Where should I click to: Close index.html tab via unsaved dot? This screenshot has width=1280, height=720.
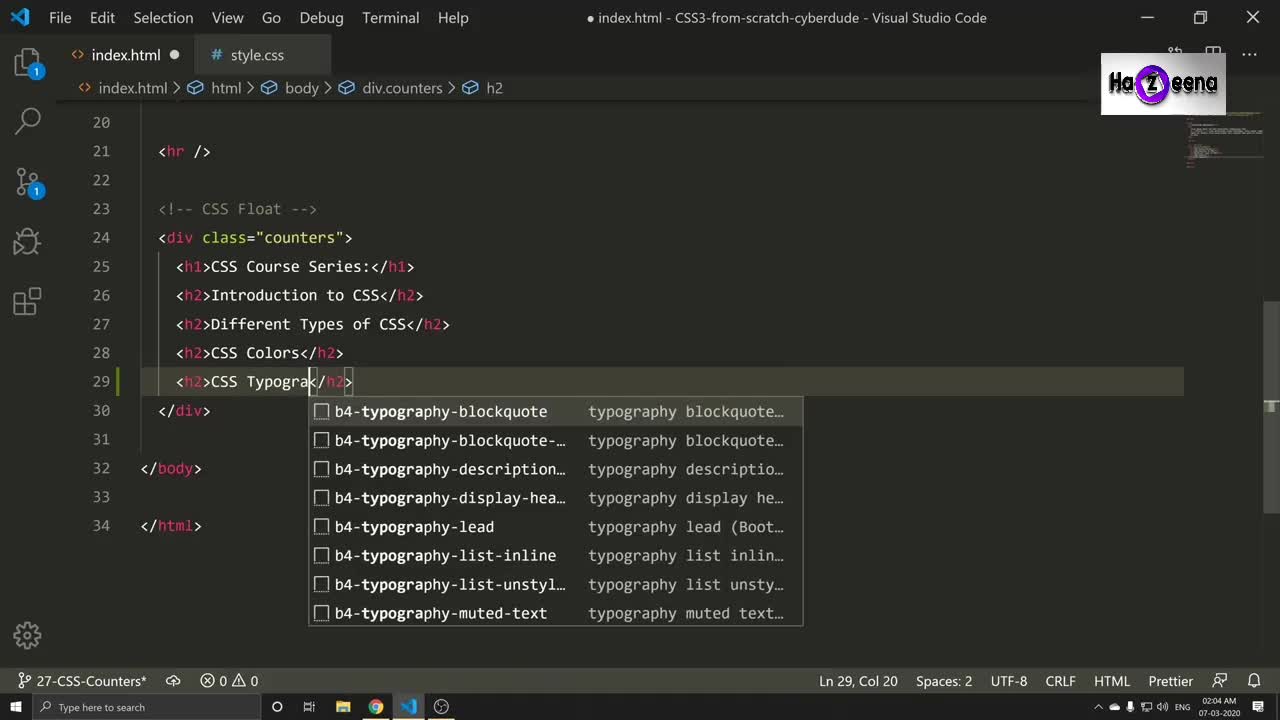(175, 55)
